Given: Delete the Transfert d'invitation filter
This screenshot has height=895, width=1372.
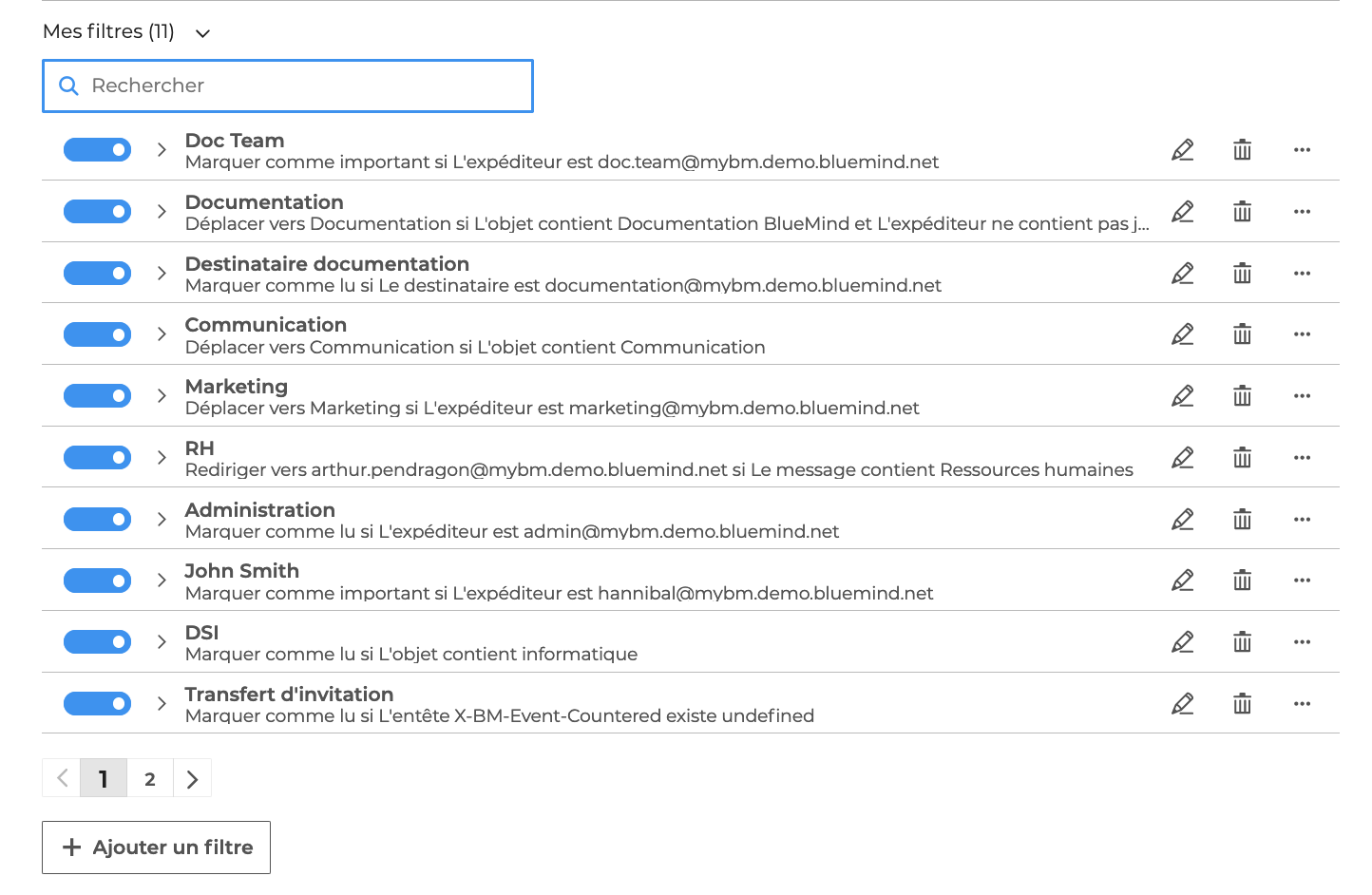Looking at the screenshot, I should pos(1242,704).
